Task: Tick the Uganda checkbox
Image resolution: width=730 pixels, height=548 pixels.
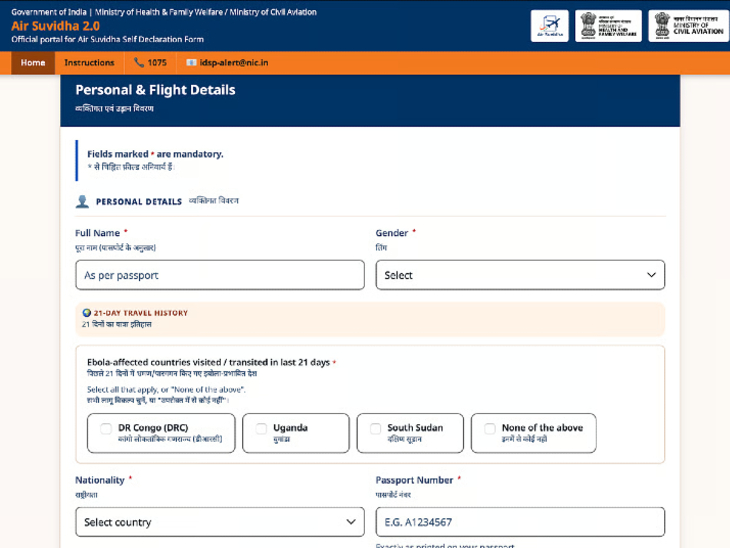Action: click(x=261, y=428)
